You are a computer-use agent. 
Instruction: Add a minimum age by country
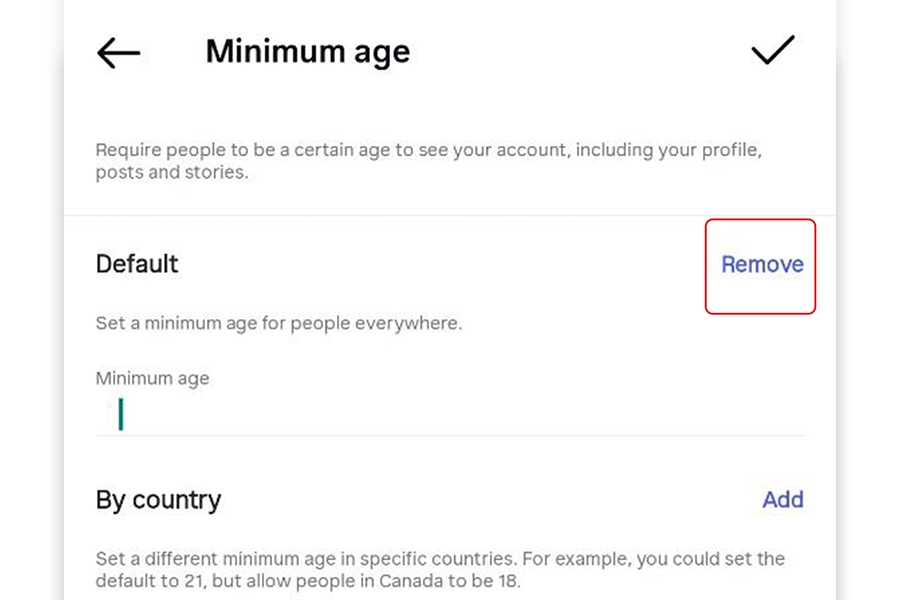[x=782, y=500]
